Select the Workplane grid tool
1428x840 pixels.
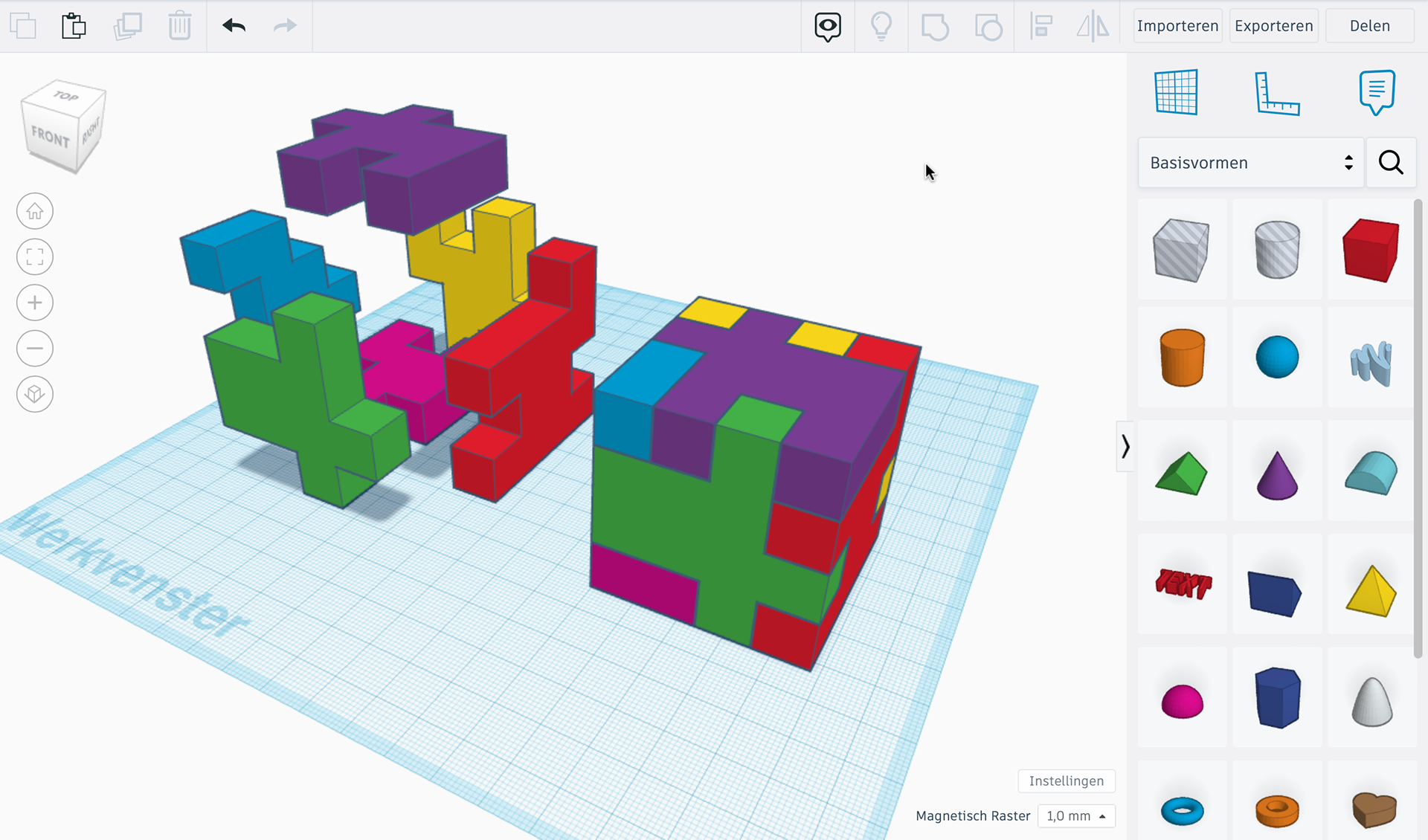tap(1177, 92)
